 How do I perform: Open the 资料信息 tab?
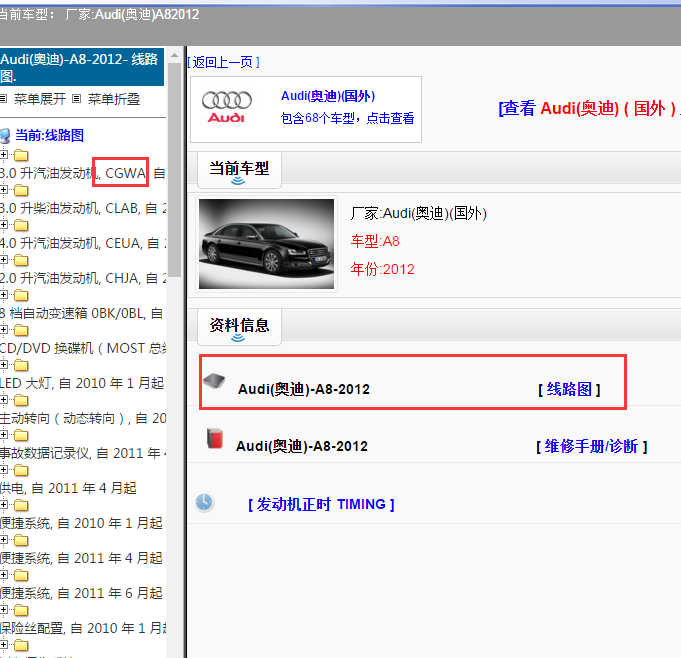click(x=239, y=326)
